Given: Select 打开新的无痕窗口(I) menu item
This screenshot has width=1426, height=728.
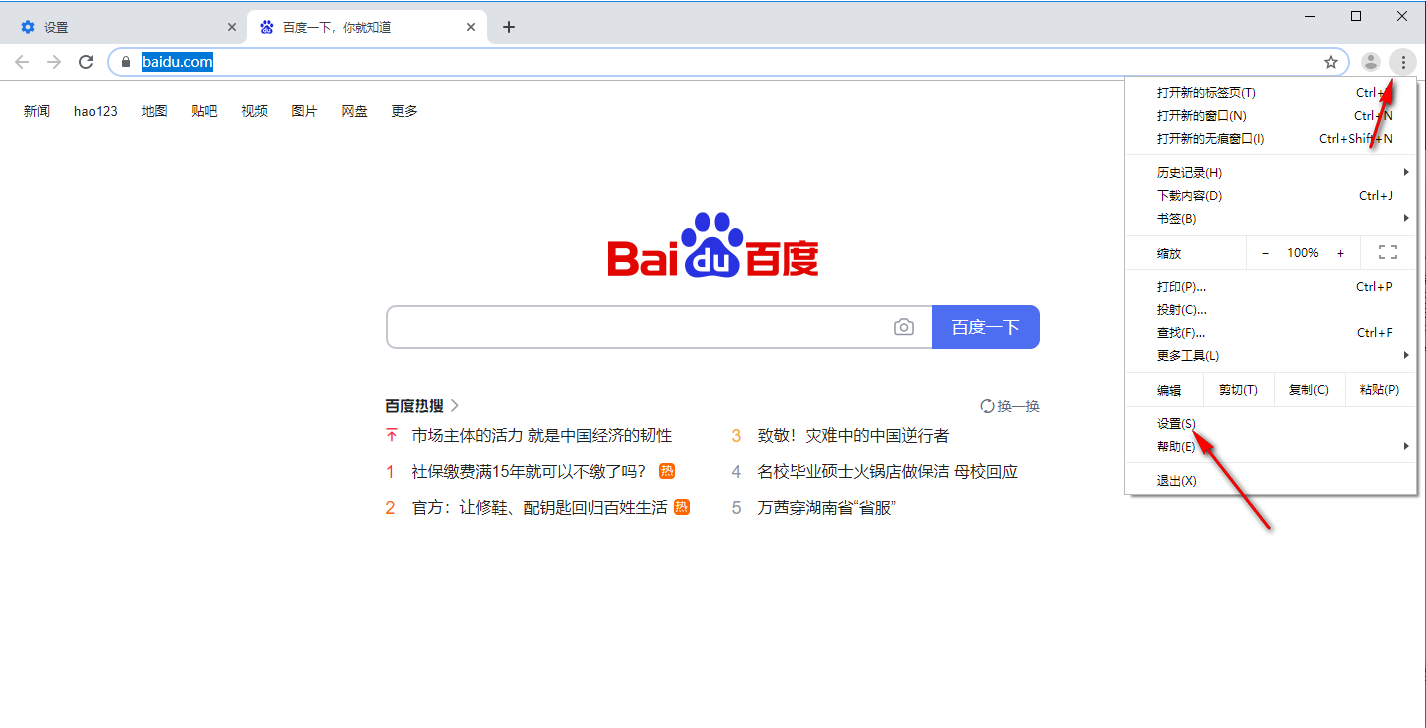Looking at the screenshot, I should [1271, 139].
